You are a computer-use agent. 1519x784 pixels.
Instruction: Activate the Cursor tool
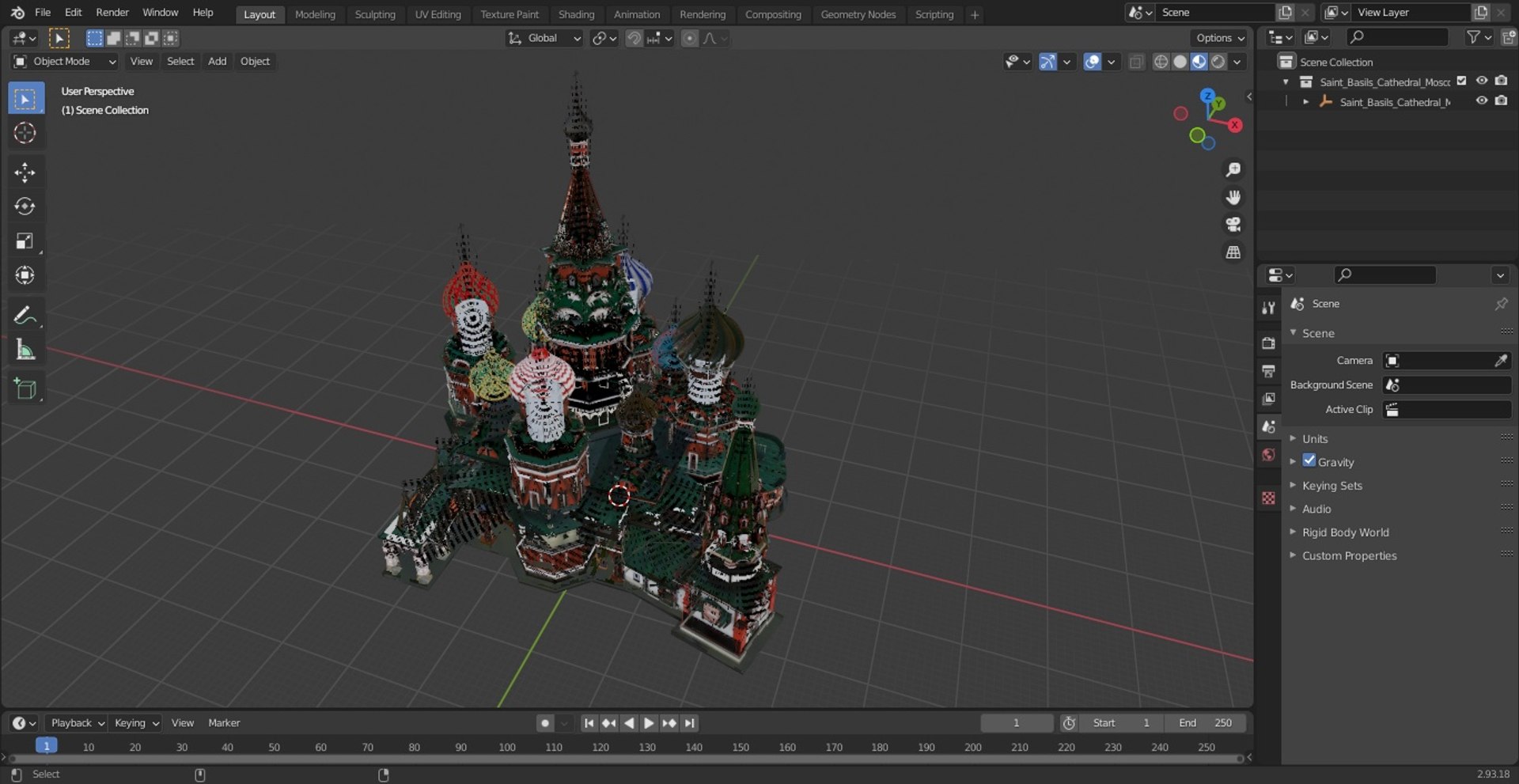25,133
